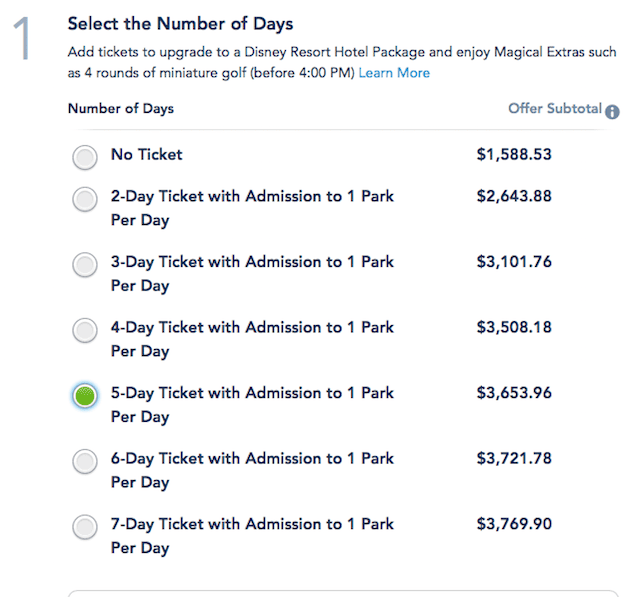The height and width of the screenshot is (597, 640).
Task: Open the Learn More link
Action: click(x=394, y=73)
